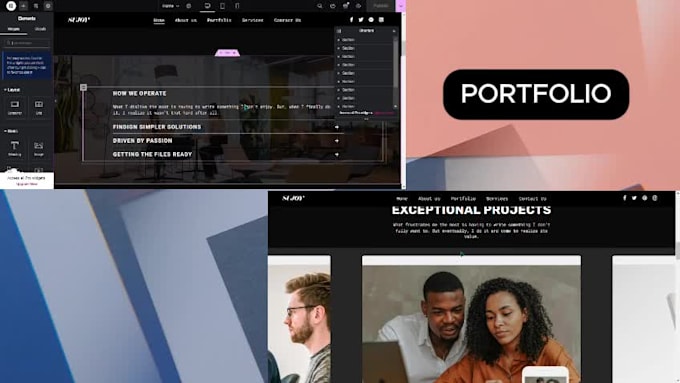Viewport: 680px width, 383px height.
Task: Open the Finder search icon
Action: click(x=320, y=6)
